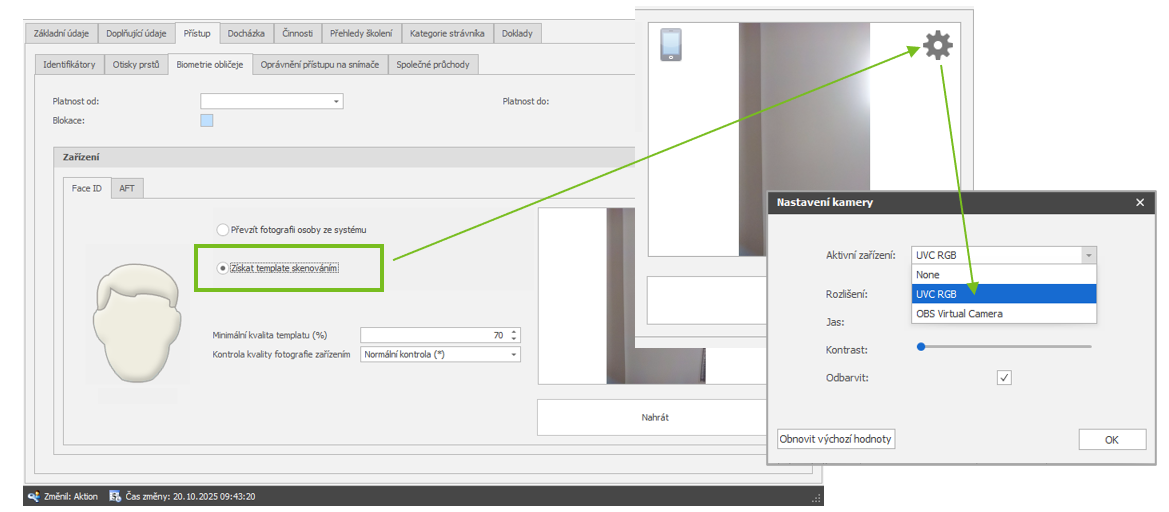Choose OBS Virtual Camera from list
1169x512 pixels.
[958, 313]
